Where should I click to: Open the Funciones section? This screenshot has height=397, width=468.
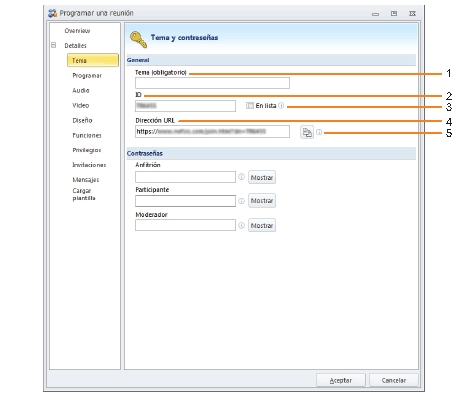[x=87, y=135]
